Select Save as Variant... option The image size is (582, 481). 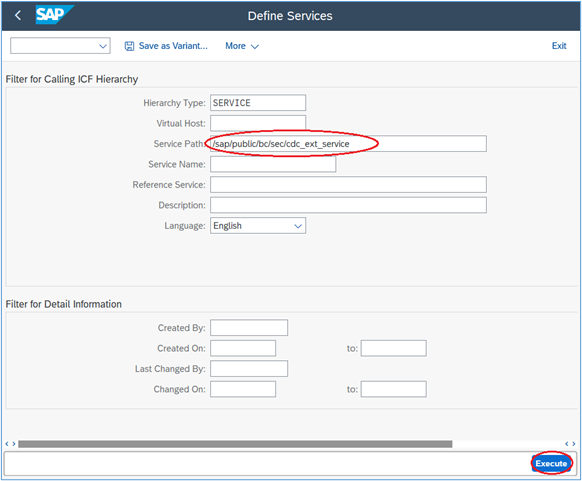(x=173, y=46)
